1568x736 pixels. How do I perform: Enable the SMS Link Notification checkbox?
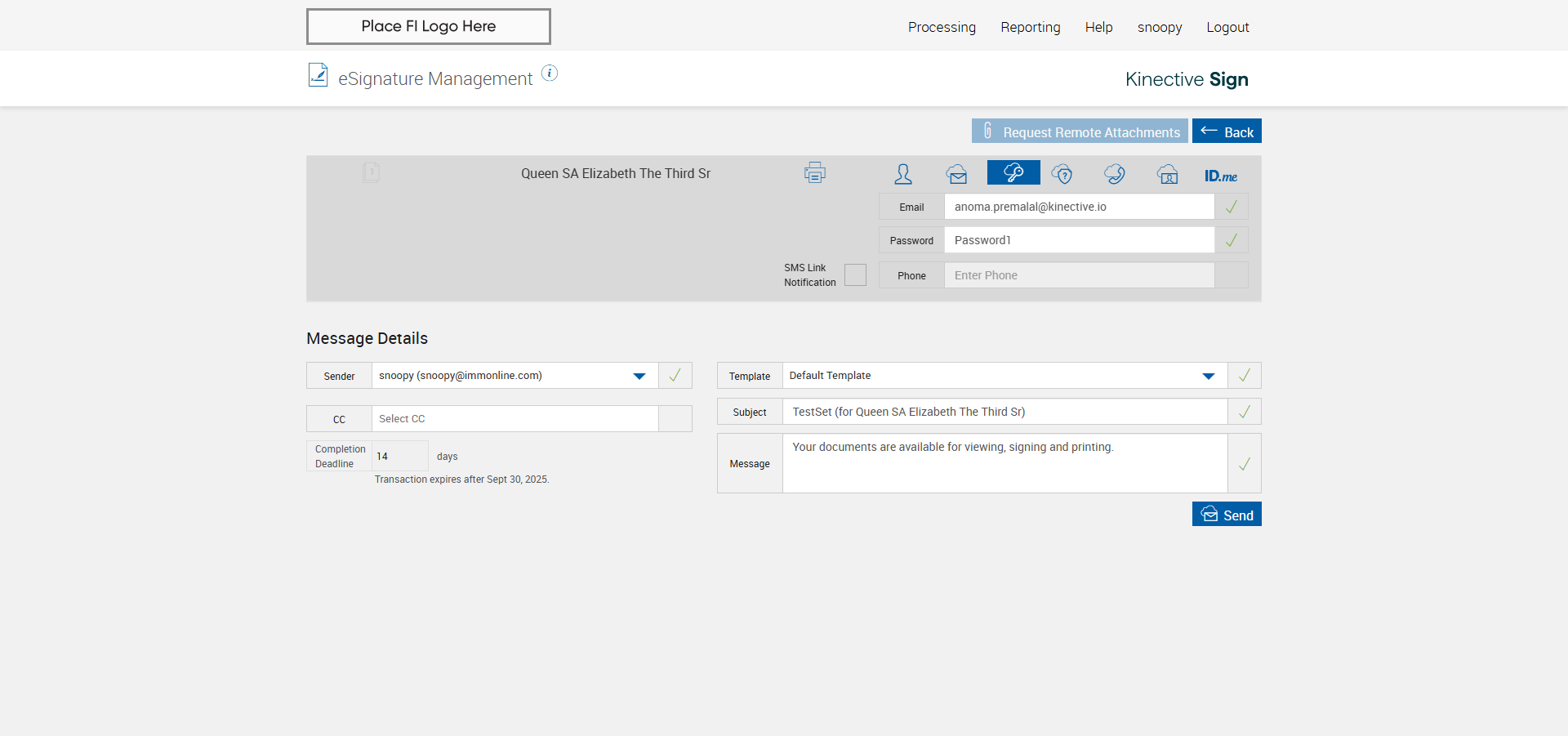coord(855,275)
